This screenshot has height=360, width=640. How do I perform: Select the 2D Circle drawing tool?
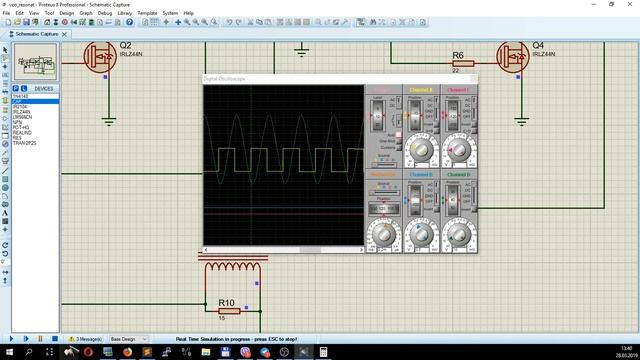(5, 188)
